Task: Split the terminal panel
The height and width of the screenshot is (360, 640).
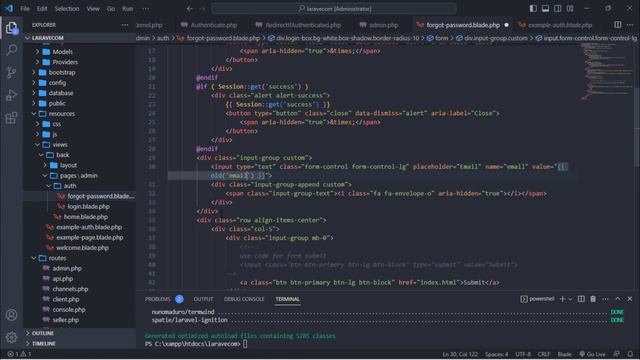Action: pos(581,299)
